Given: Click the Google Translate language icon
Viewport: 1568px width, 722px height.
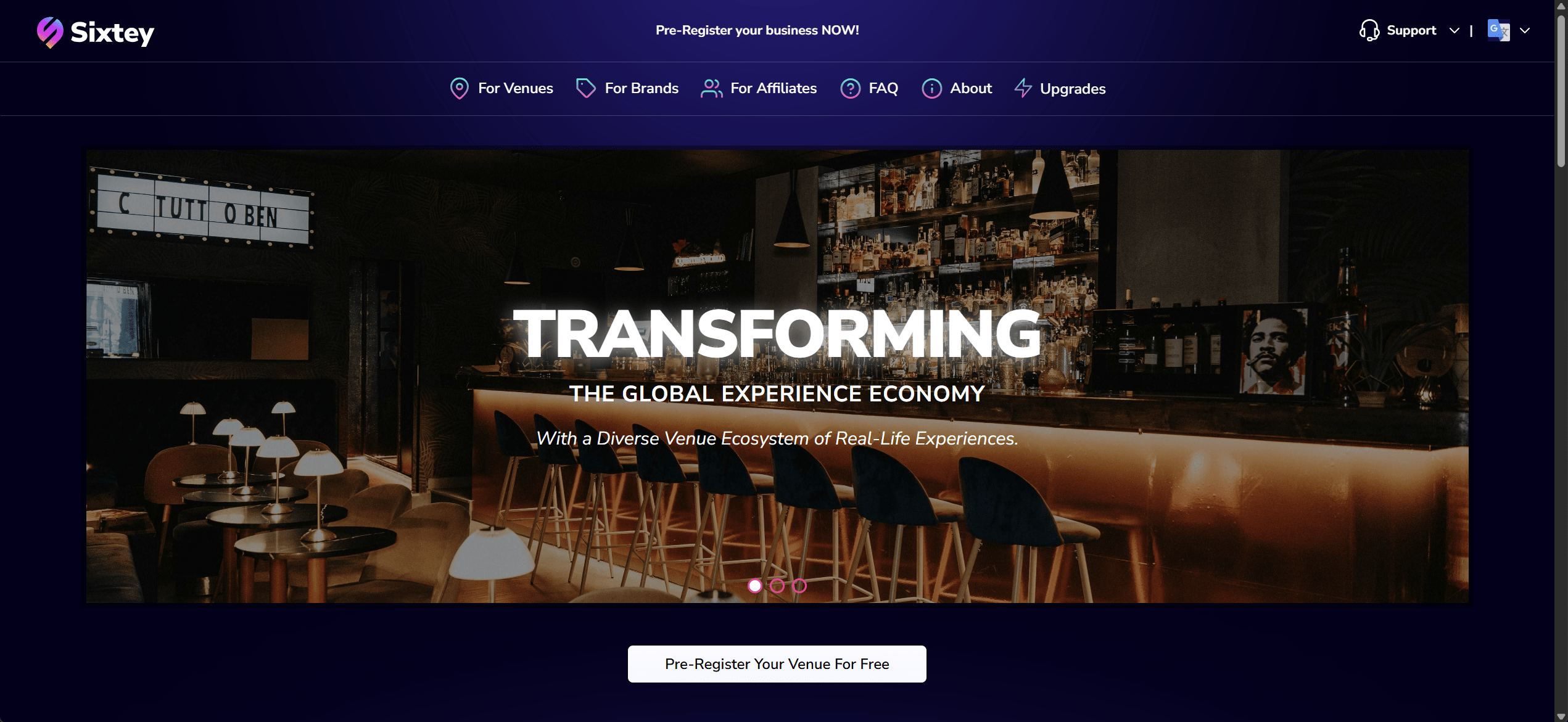Looking at the screenshot, I should pos(1498,30).
